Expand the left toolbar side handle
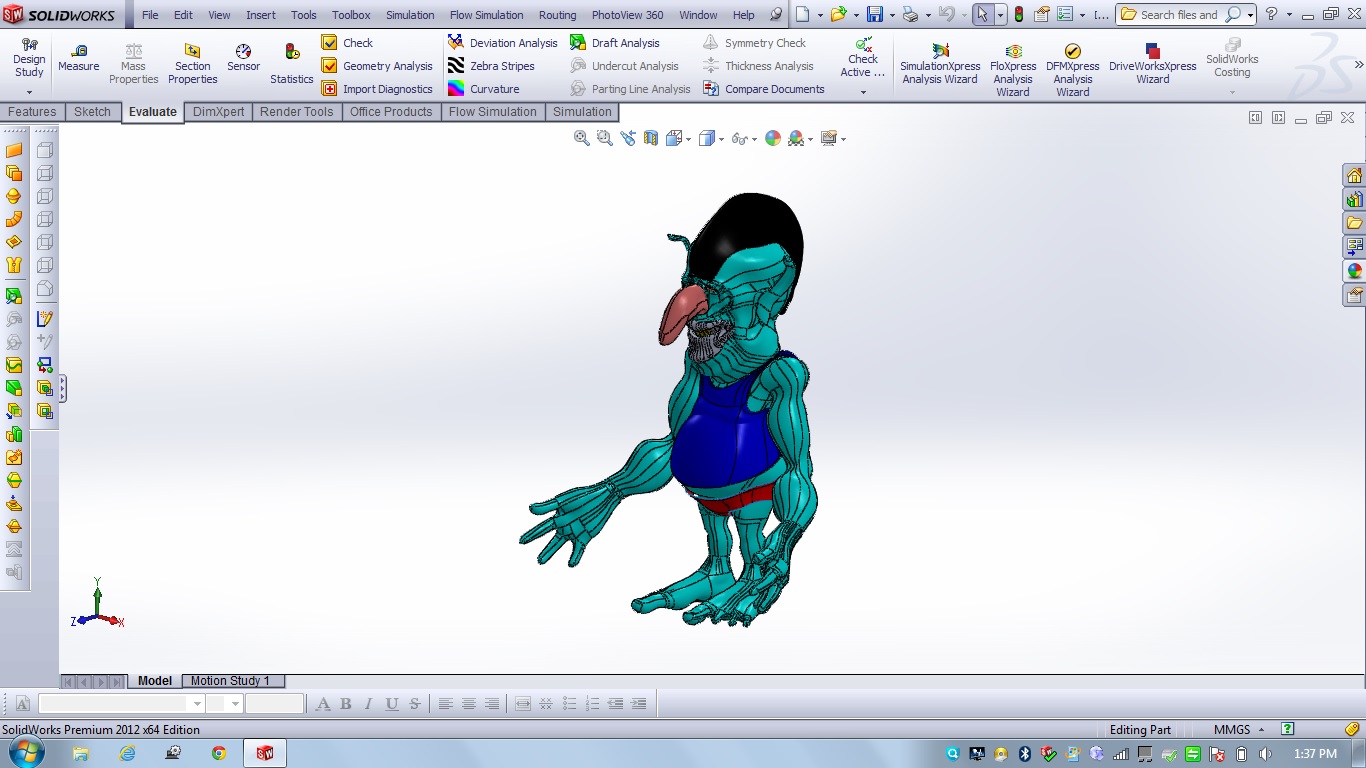This screenshot has height=768, width=1366. 63,388
